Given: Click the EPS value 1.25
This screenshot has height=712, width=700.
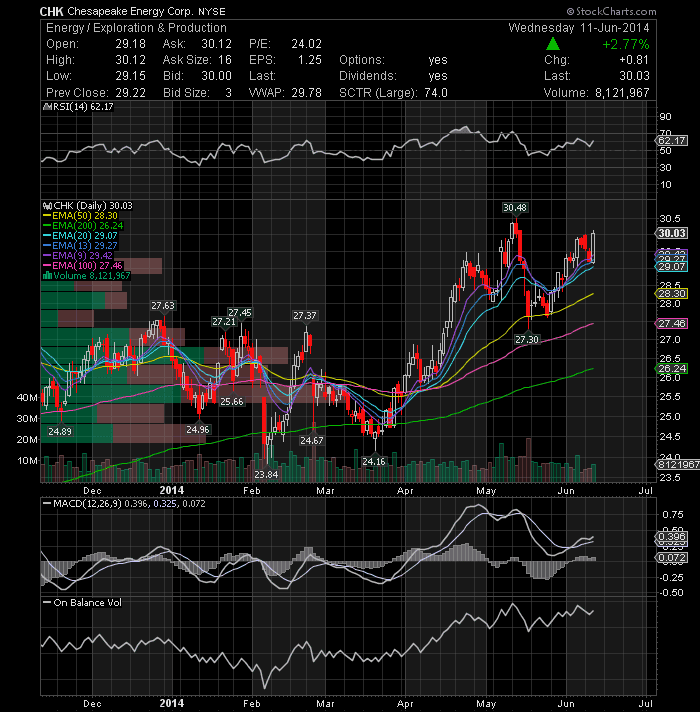Looking at the screenshot, I should point(310,60).
